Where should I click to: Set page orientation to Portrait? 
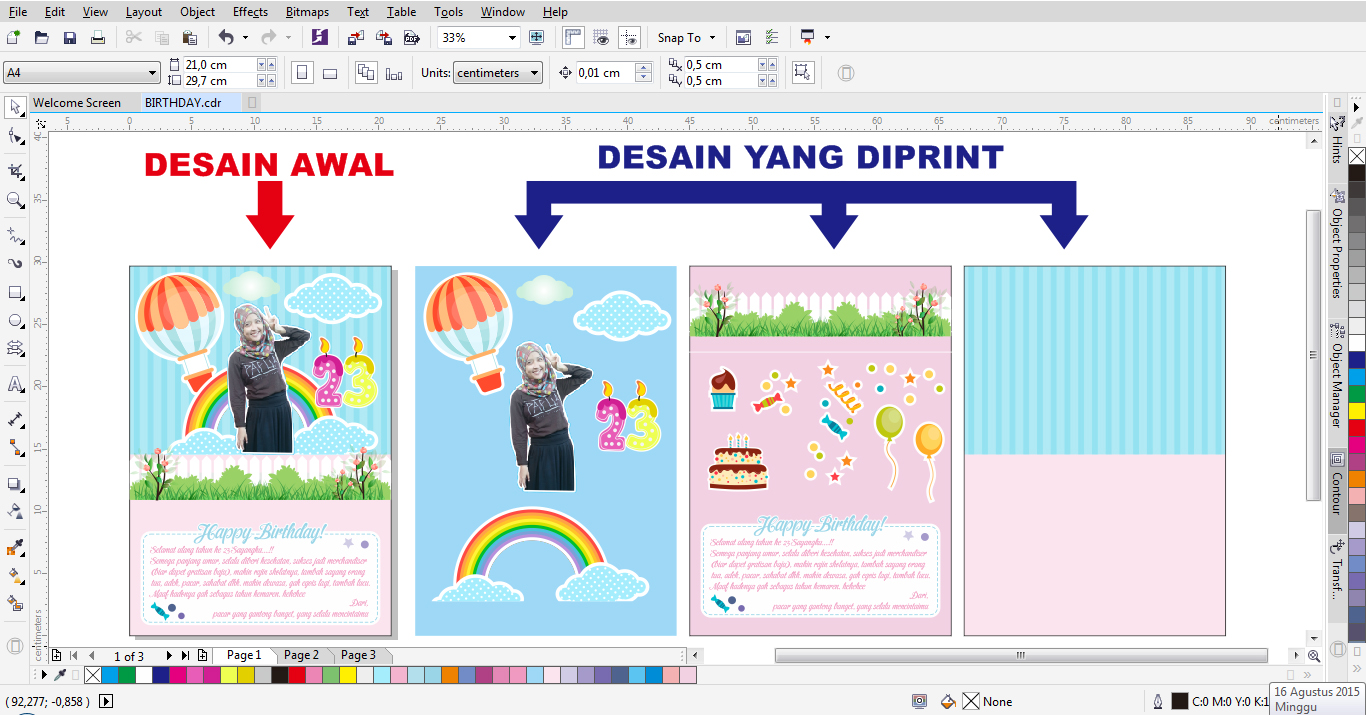pos(302,72)
